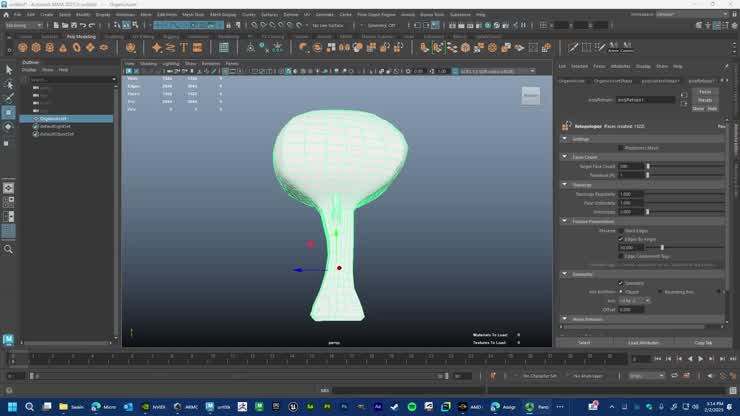Click the Copy Tab button
Viewport: 740px width, 416px height.
pyautogui.click(x=703, y=342)
